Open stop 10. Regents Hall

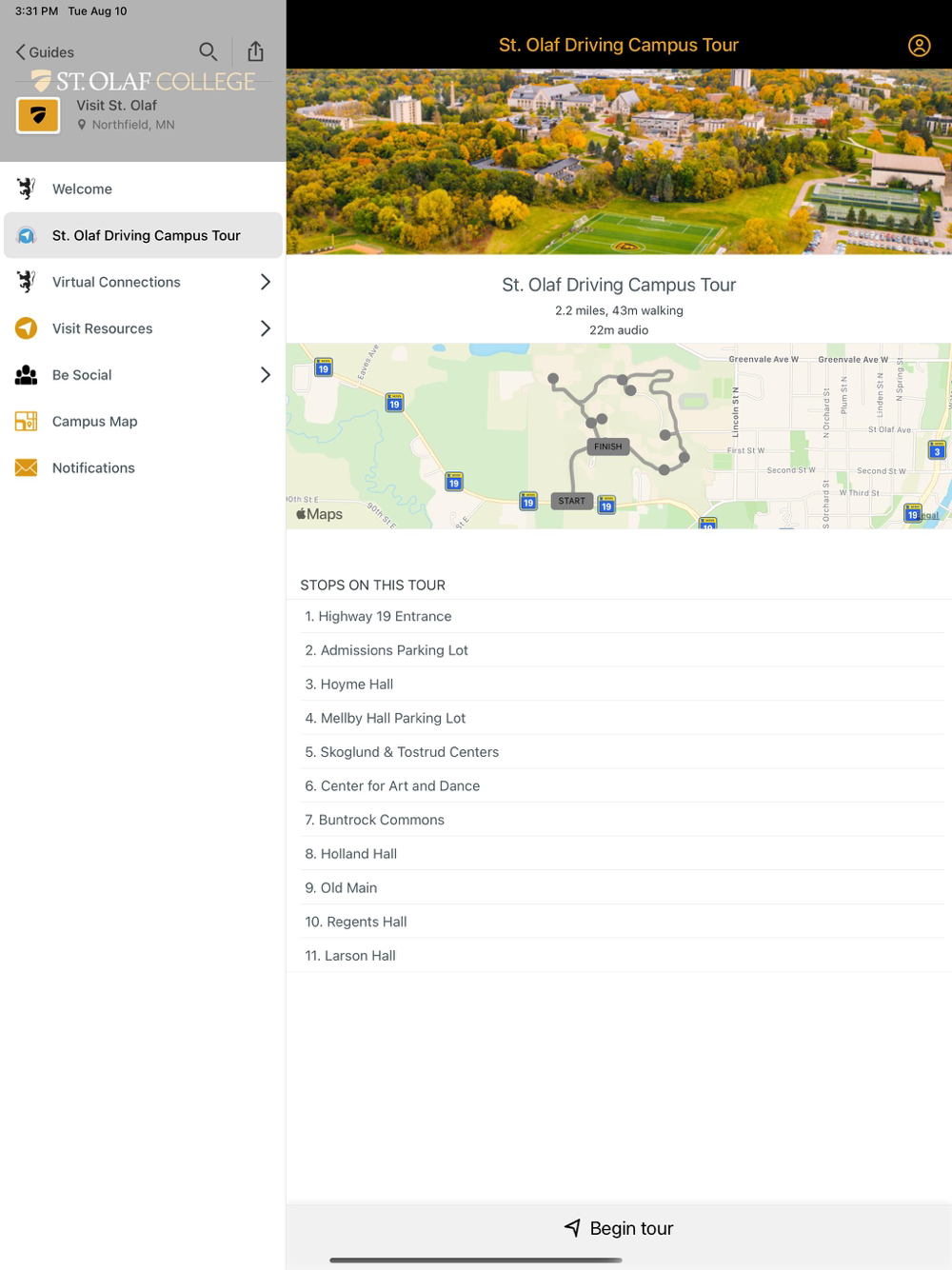(x=619, y=922)
